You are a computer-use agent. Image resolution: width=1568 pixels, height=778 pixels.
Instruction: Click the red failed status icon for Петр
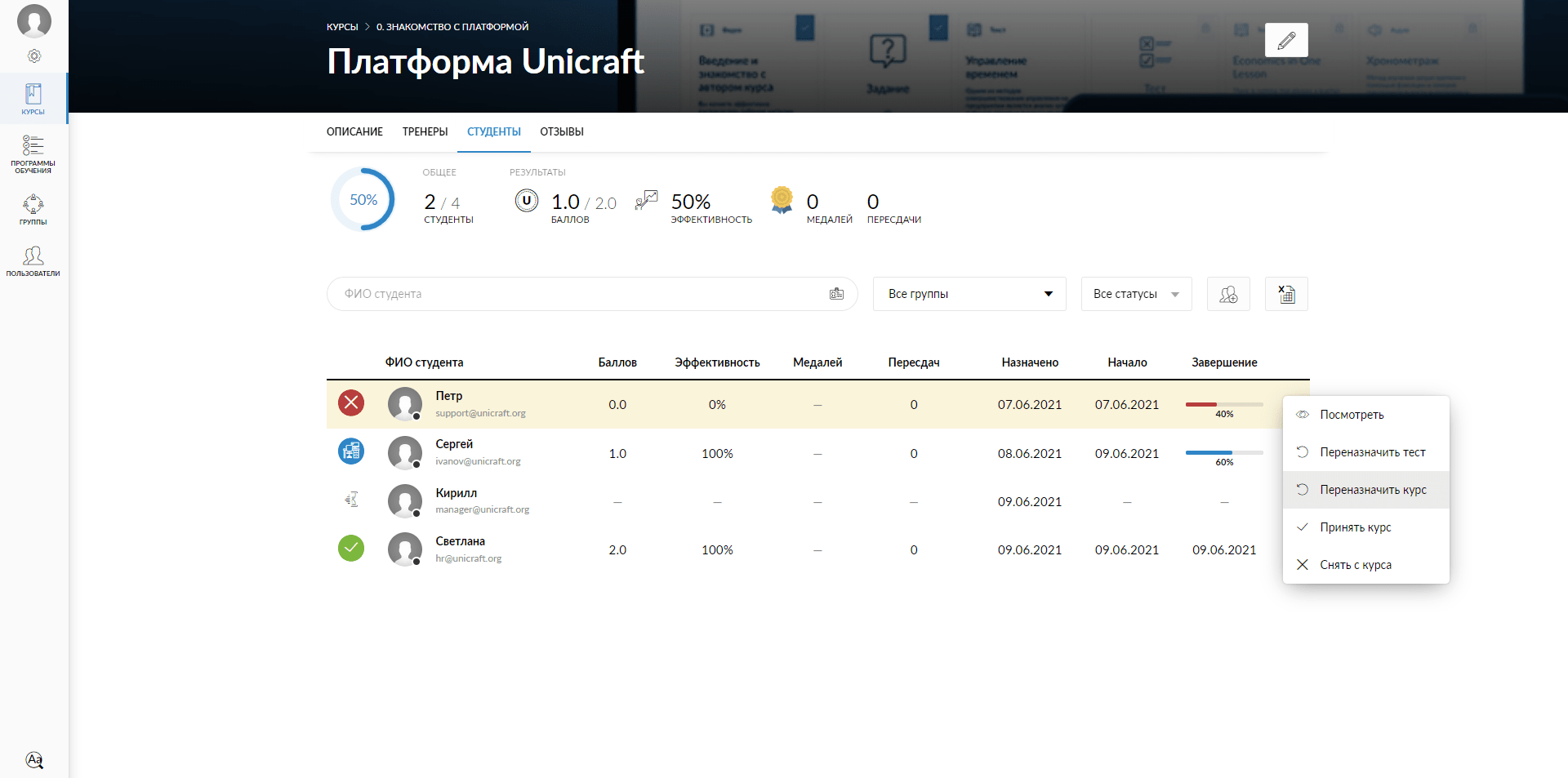[x=351, y=403]
